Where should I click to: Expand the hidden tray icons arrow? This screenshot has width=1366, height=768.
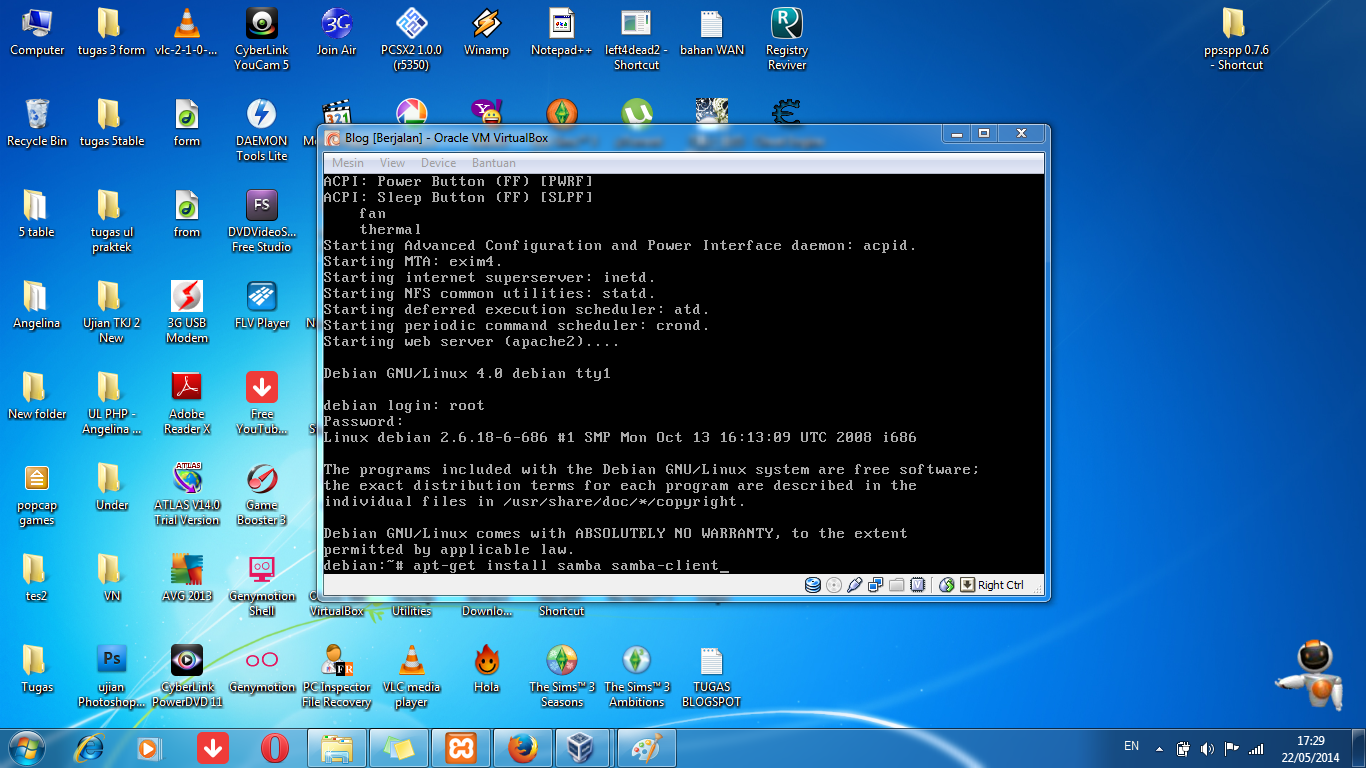1159,748
